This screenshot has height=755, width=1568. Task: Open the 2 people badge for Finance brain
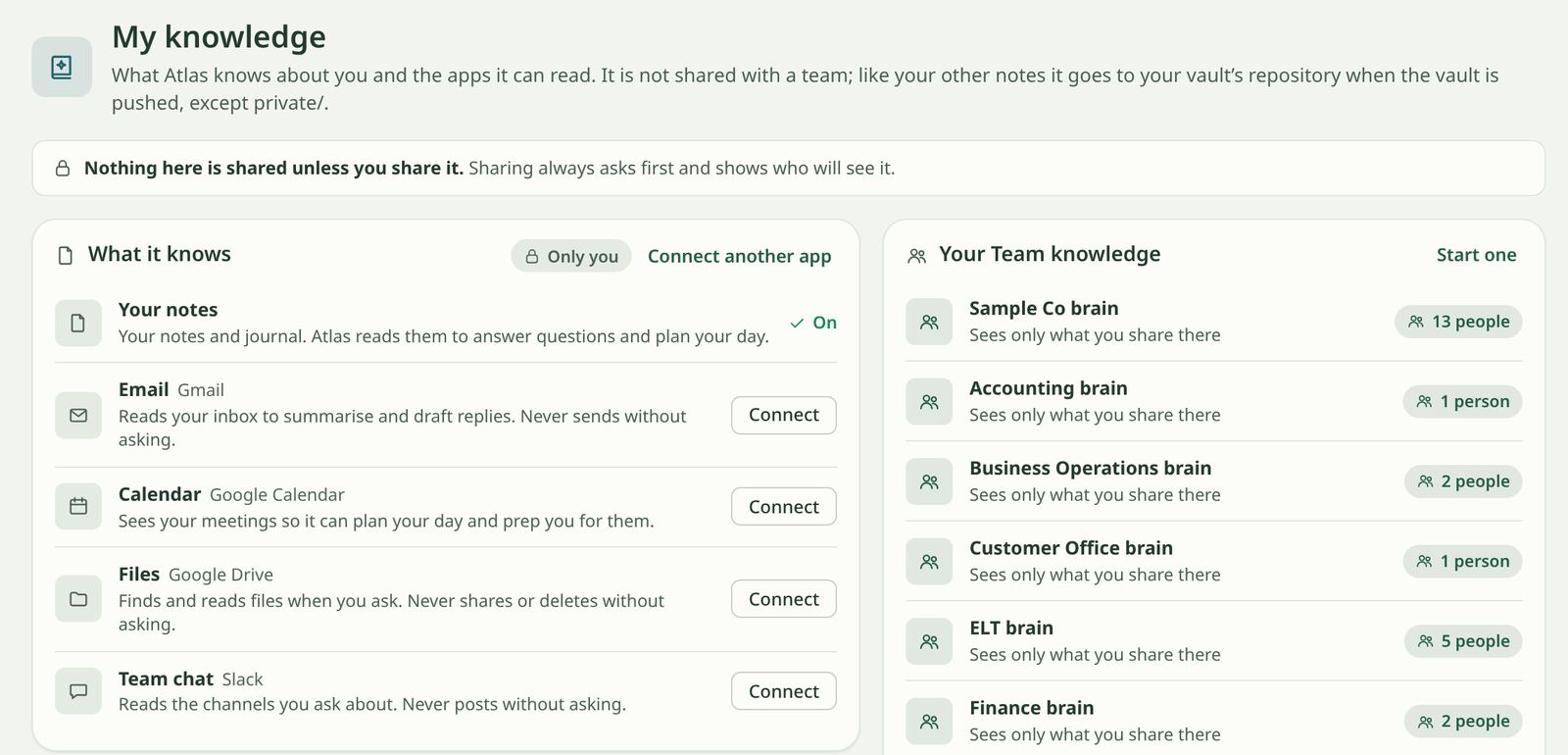(x=1463, y=722)
